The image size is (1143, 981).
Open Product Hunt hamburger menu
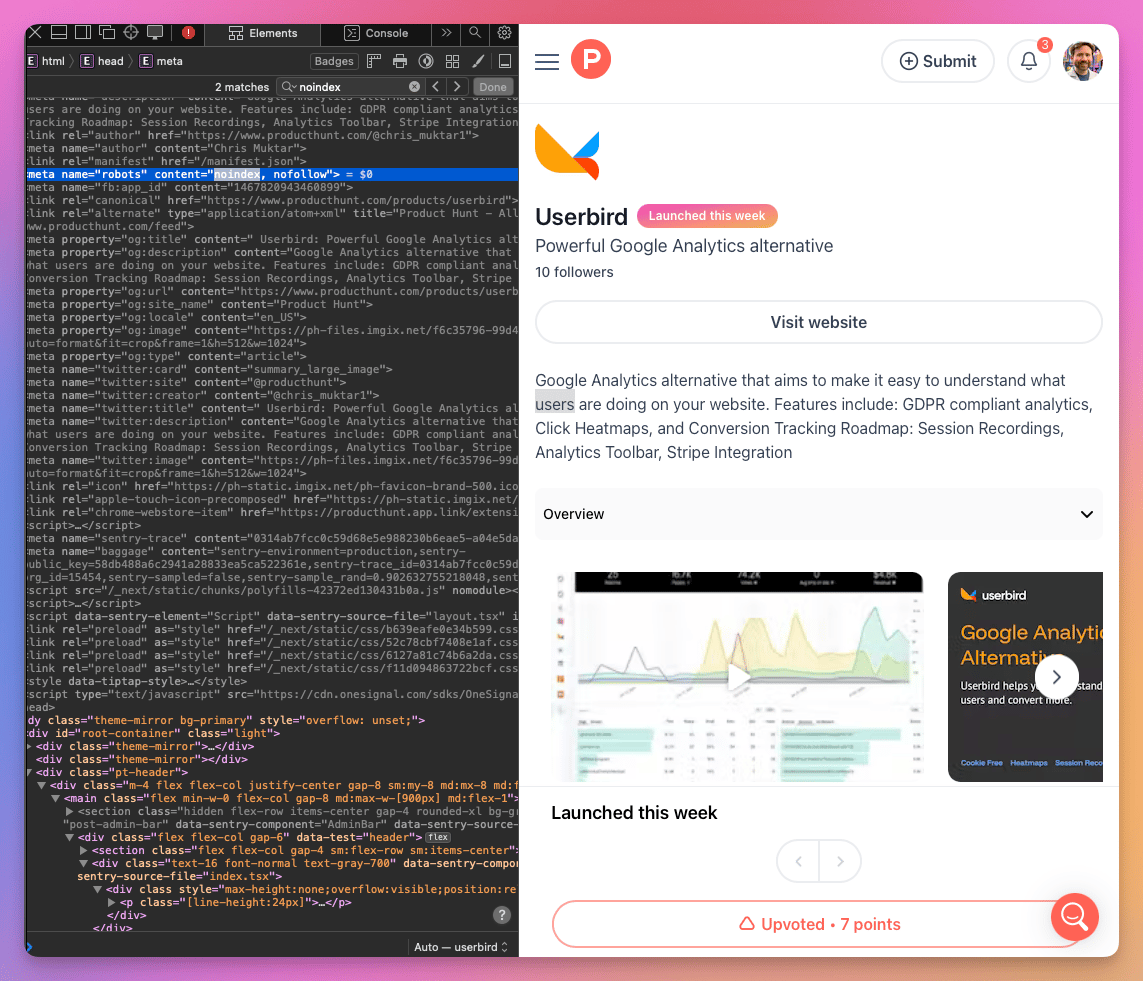(547, 61)
